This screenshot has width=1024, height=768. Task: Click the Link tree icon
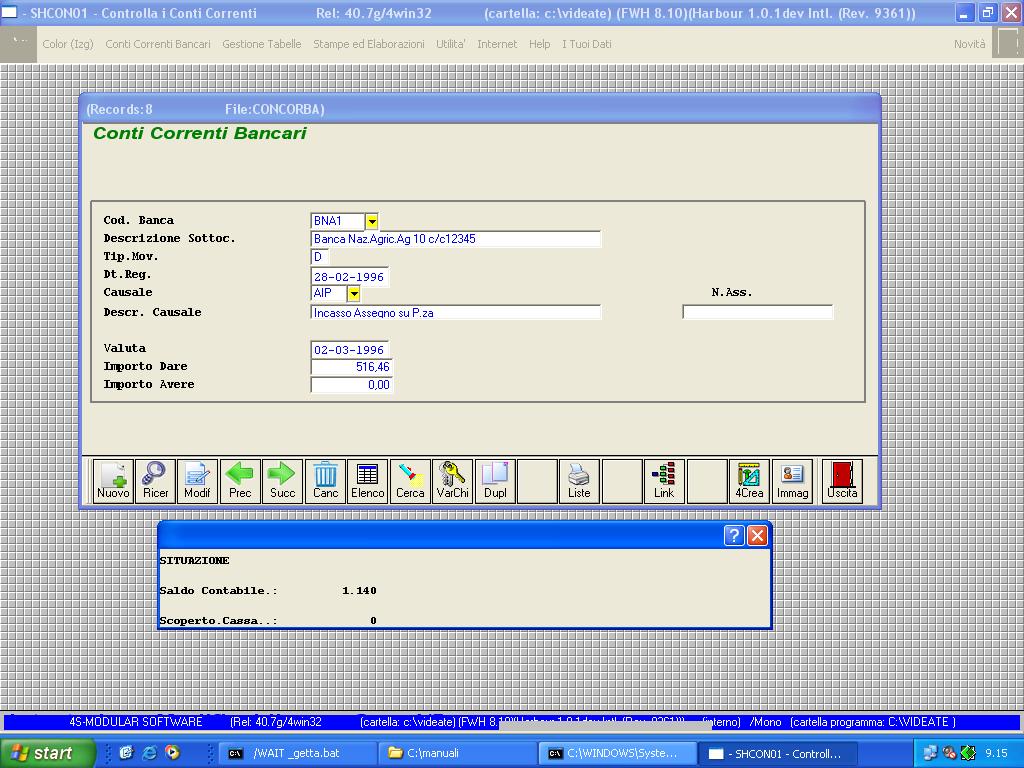coord(664,481)
